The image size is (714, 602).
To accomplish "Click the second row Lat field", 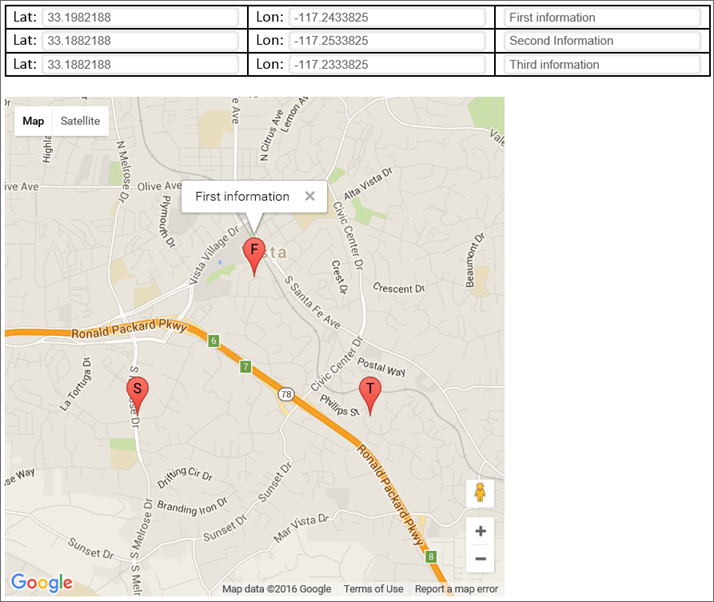I will [x=140, y=41].
